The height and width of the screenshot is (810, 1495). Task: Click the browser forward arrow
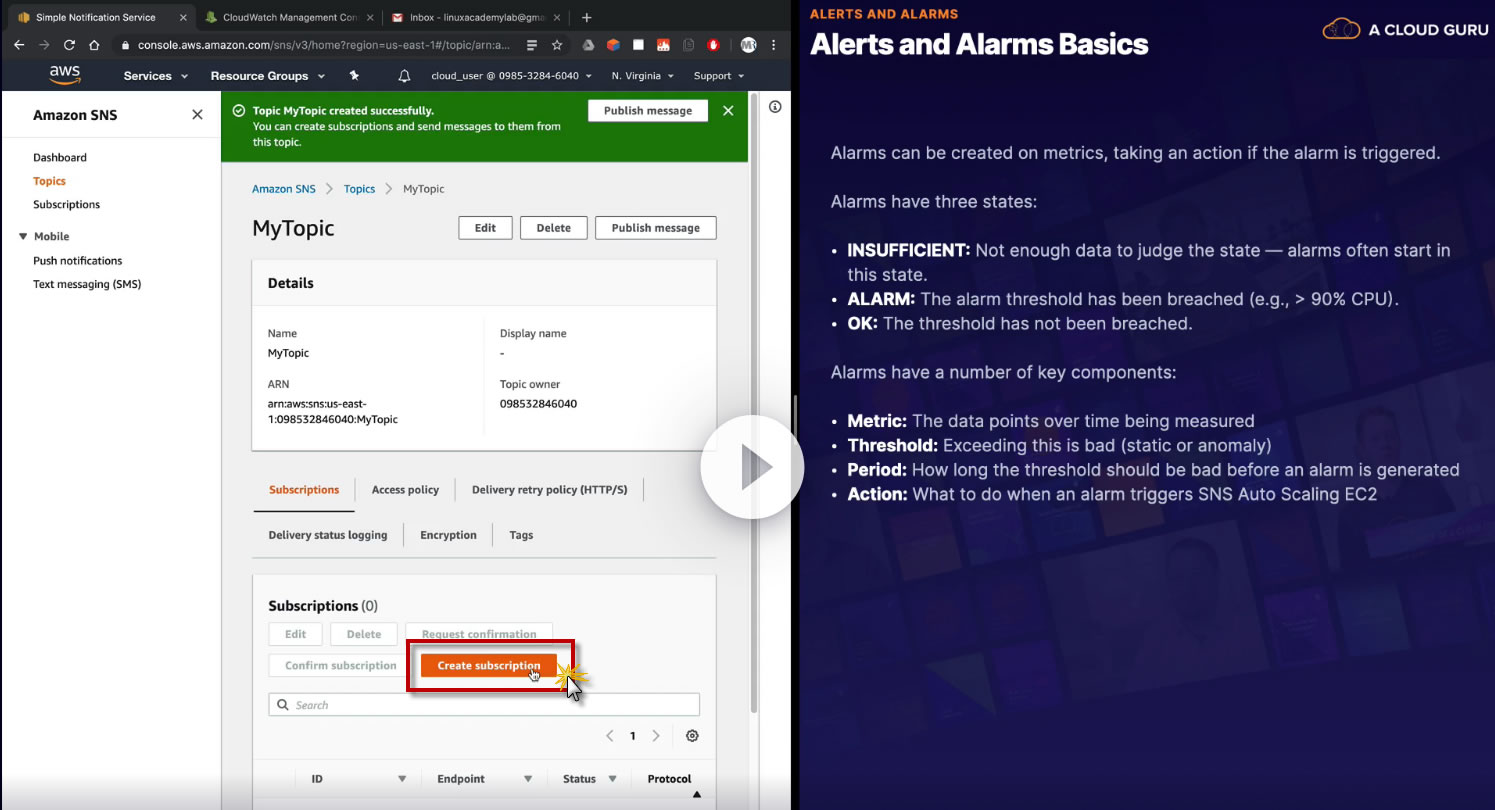click(x=44, y=45)
